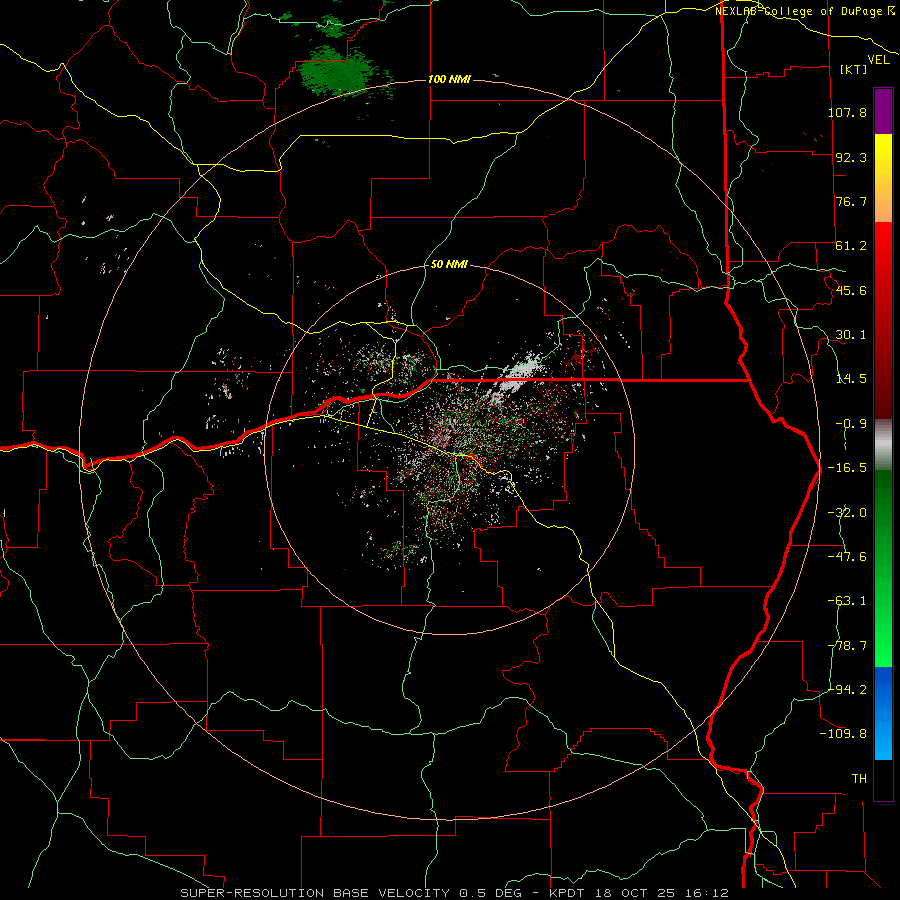Click the NEXLAB-College of DuPage credit text
The image size is (900, 900).
click(805, 11)
